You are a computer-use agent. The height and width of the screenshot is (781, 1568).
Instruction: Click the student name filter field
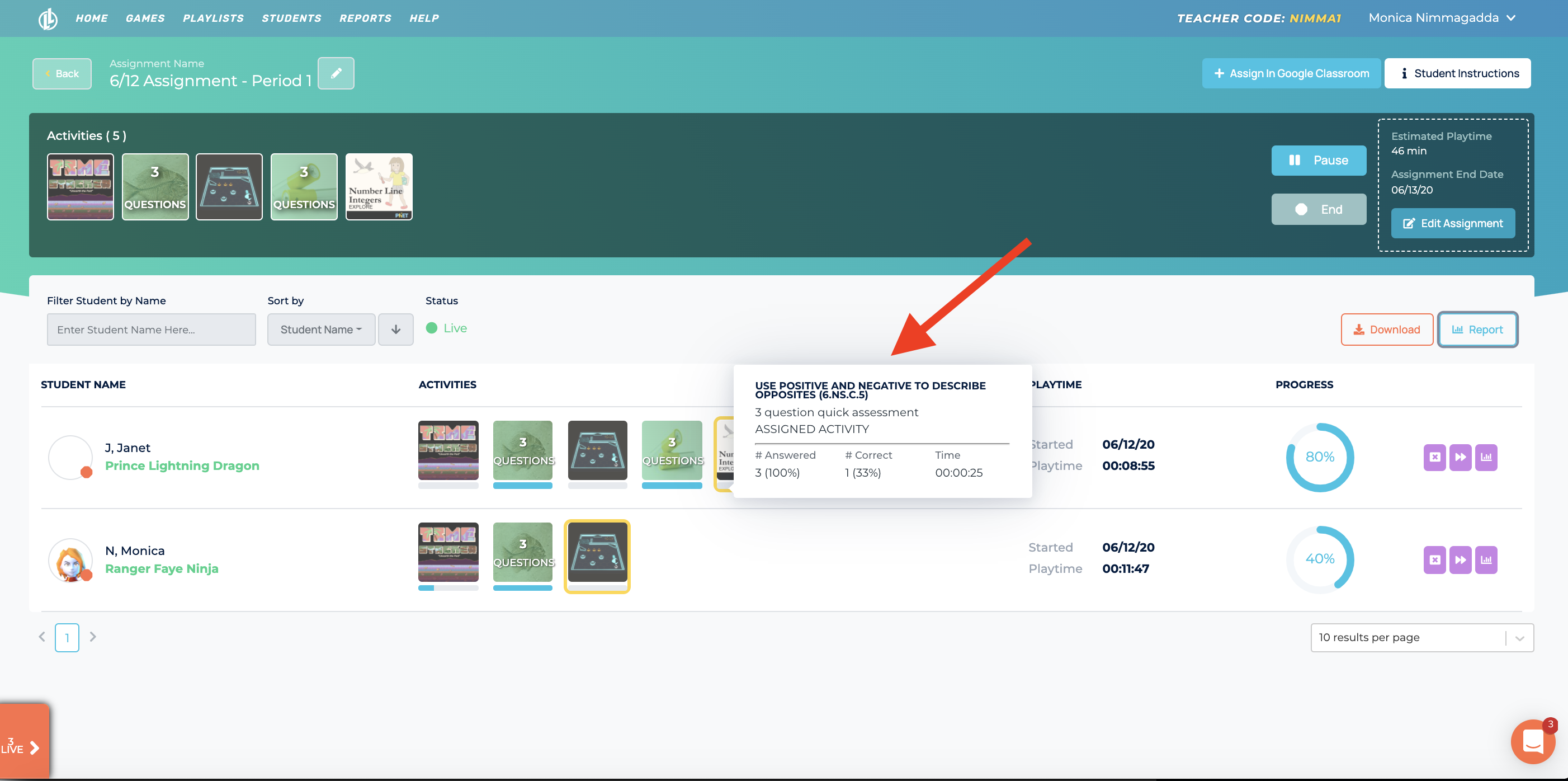[151, 330]
